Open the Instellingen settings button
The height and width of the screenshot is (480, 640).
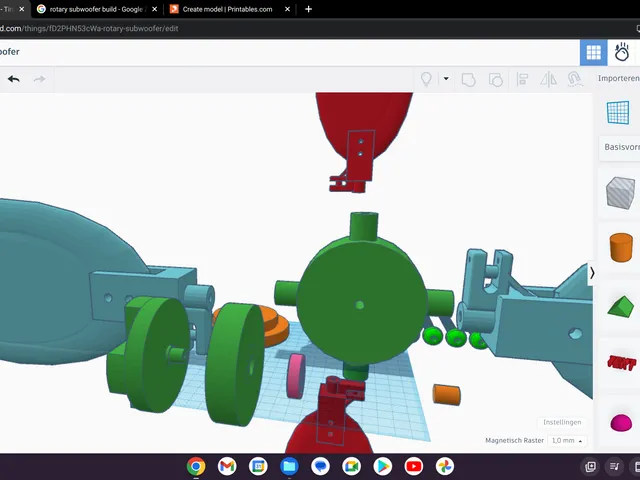[x=562, y=422]
